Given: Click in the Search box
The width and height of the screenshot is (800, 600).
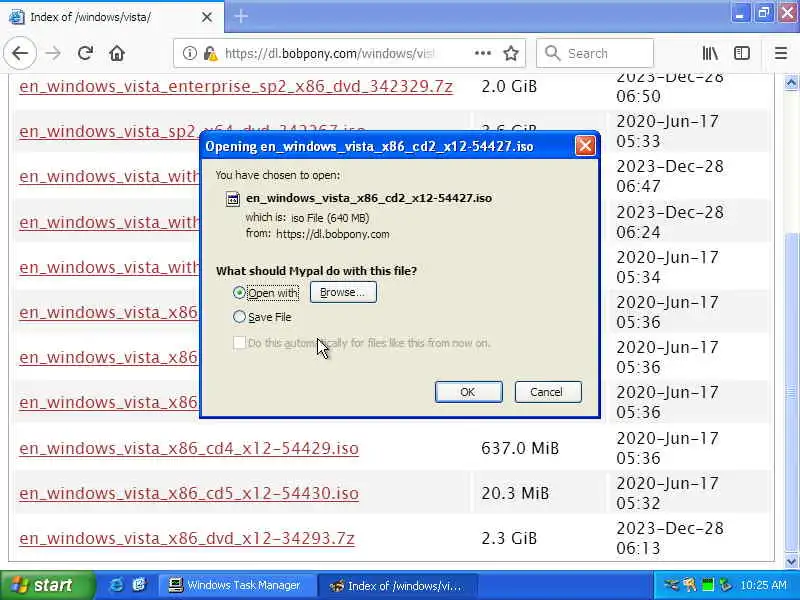Looking at the screenshot, I should 594,53.
